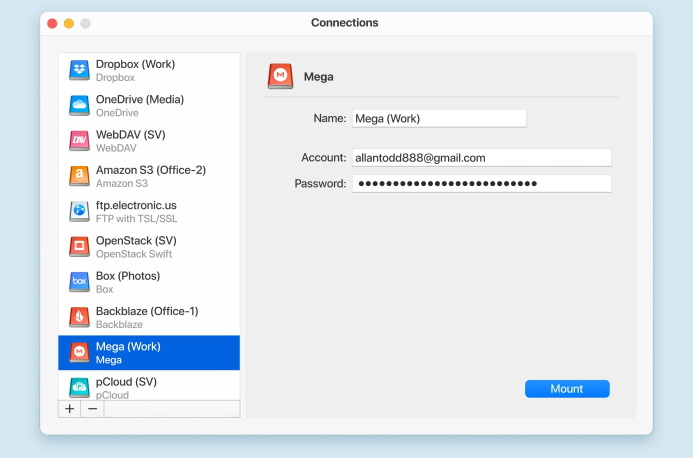Select the Dropbox (Work) row text
Viewport: 693px width, 458px height.
click(135, 64)
